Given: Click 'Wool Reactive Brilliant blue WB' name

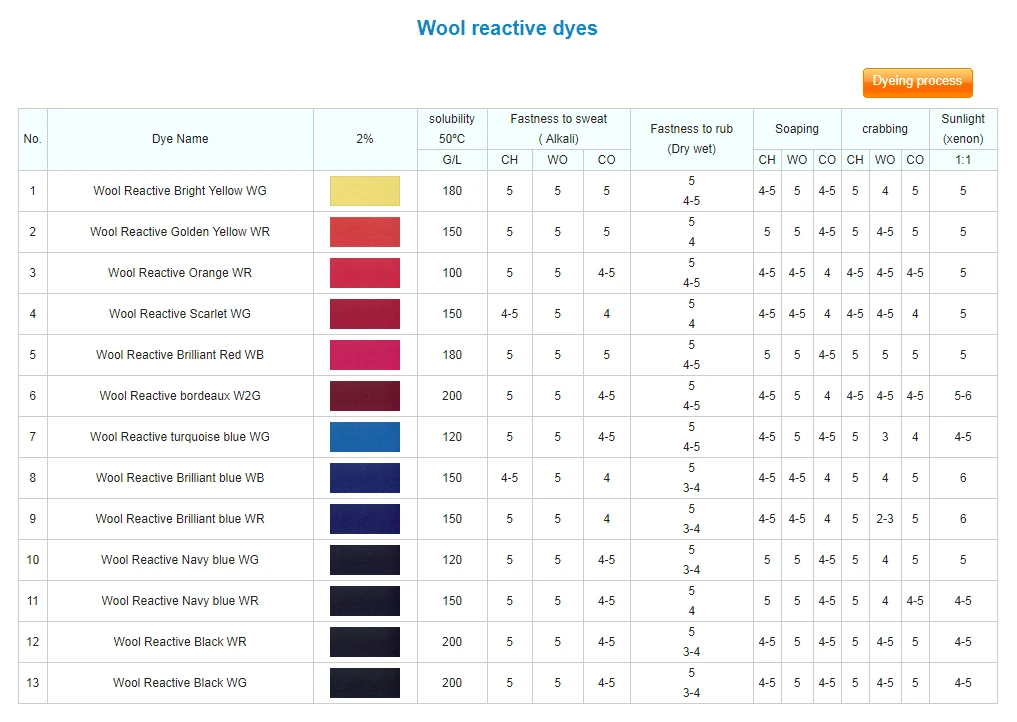Looking at the screenshot, I should [x=180, y=477].
